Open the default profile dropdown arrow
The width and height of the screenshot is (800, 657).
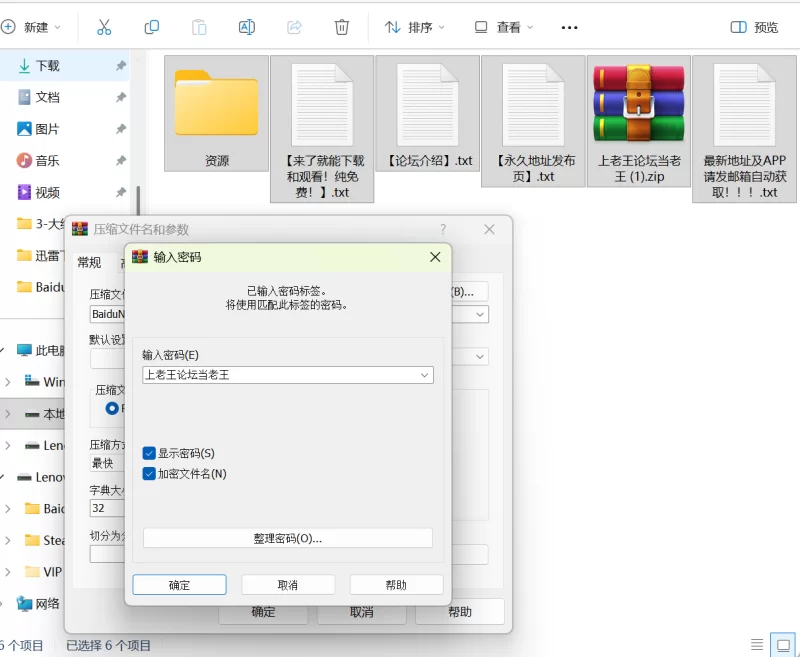tap(480, 357)
